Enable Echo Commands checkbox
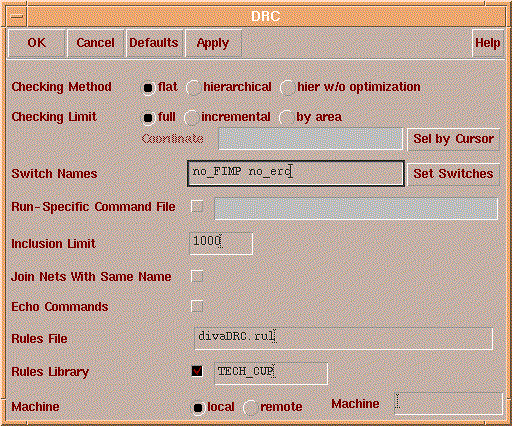The image size is (512, 426). [197, 306]
